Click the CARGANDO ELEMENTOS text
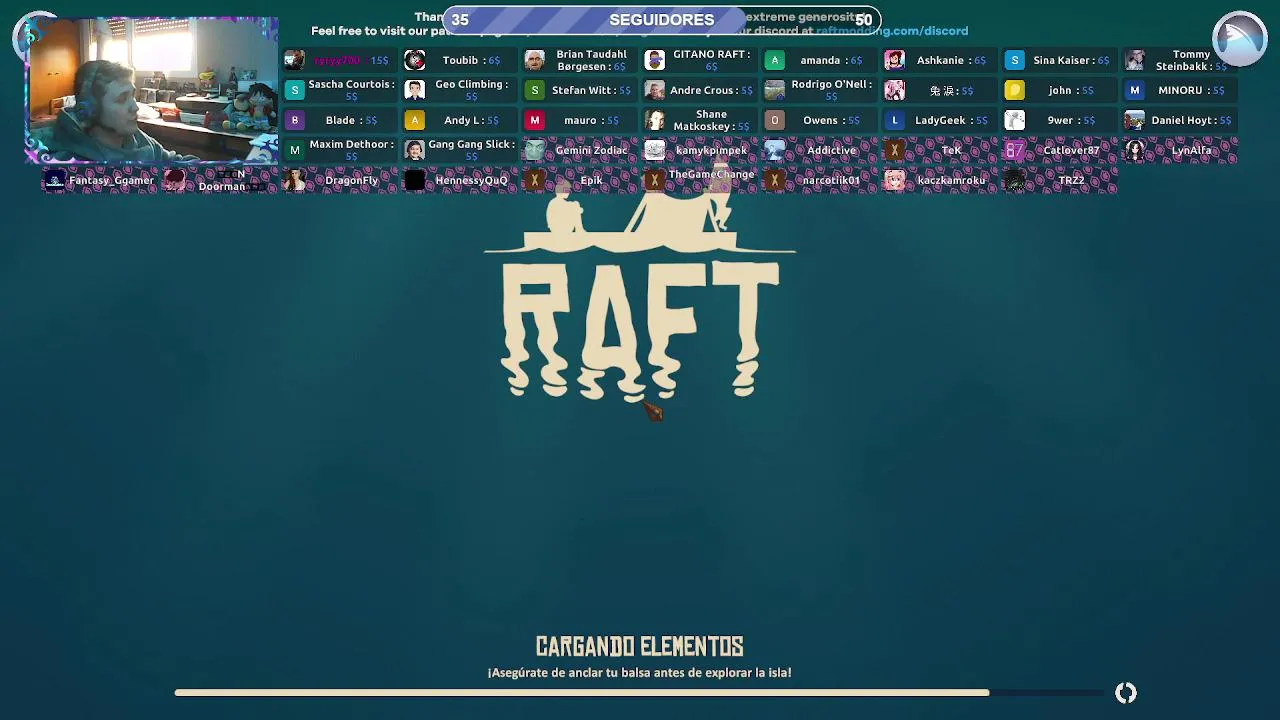The height and width of the screenshot is (720, 1280). 640,647
